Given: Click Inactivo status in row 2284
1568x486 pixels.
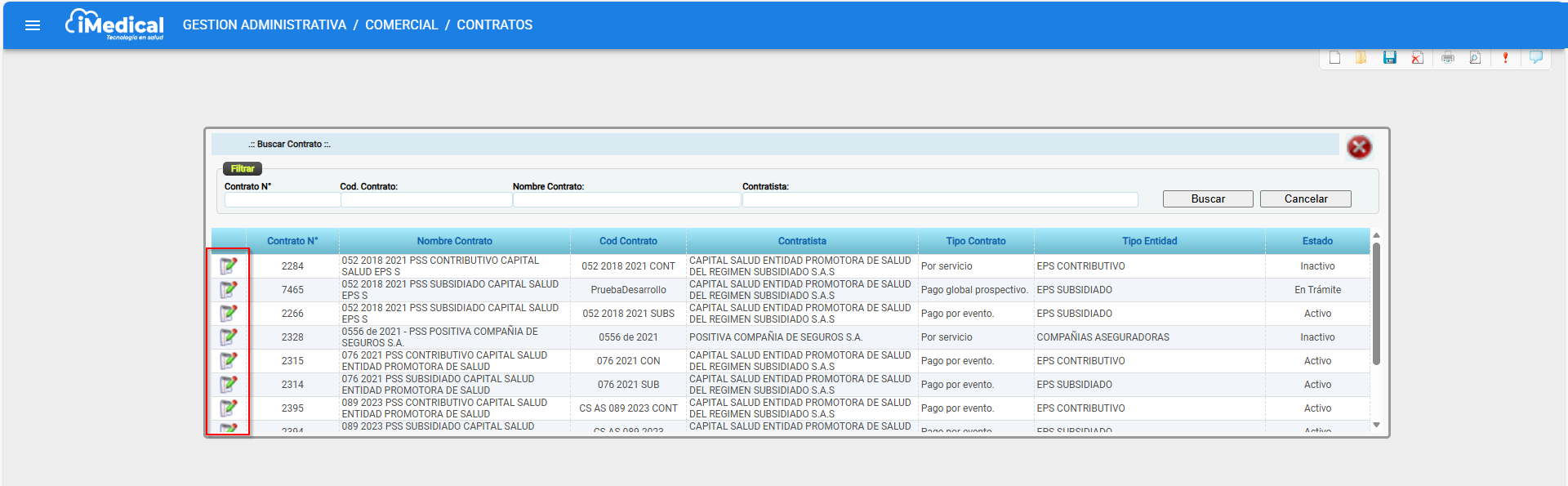Looking at the screenshot, I should [x=1317, y=266].
